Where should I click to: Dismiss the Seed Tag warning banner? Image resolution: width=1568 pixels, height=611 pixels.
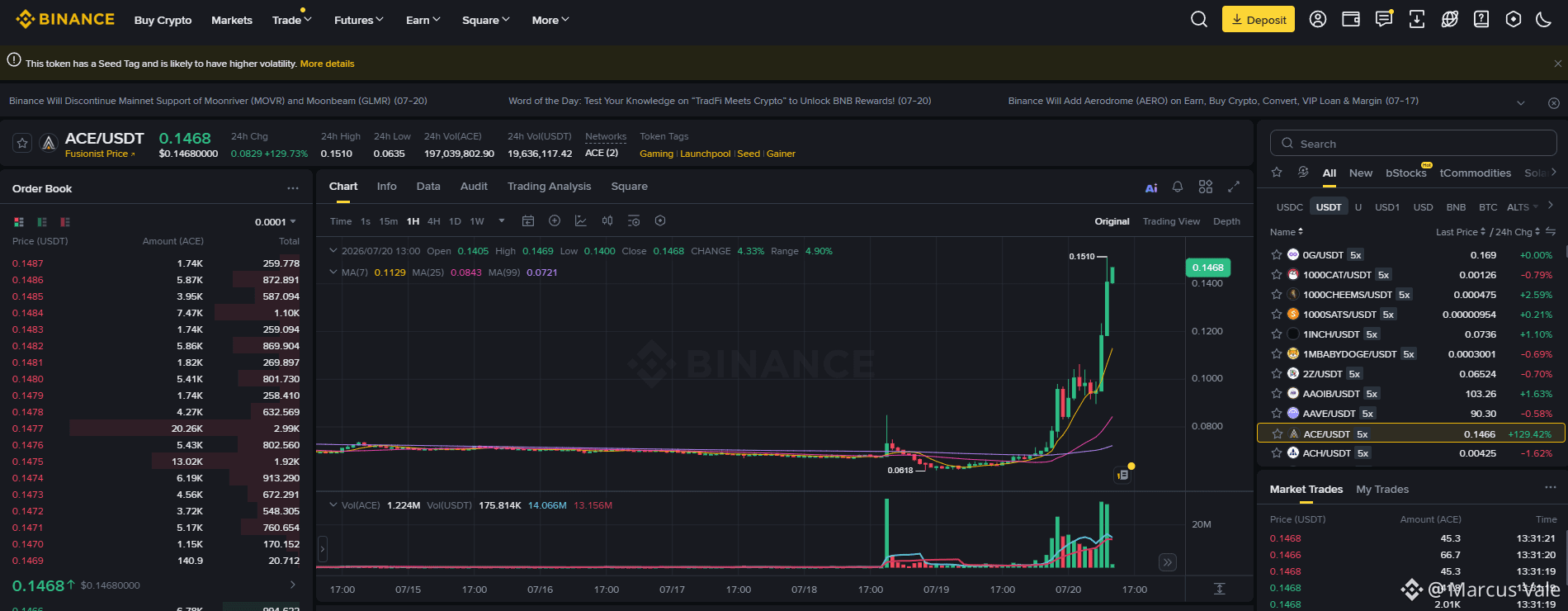[1557, 64]
